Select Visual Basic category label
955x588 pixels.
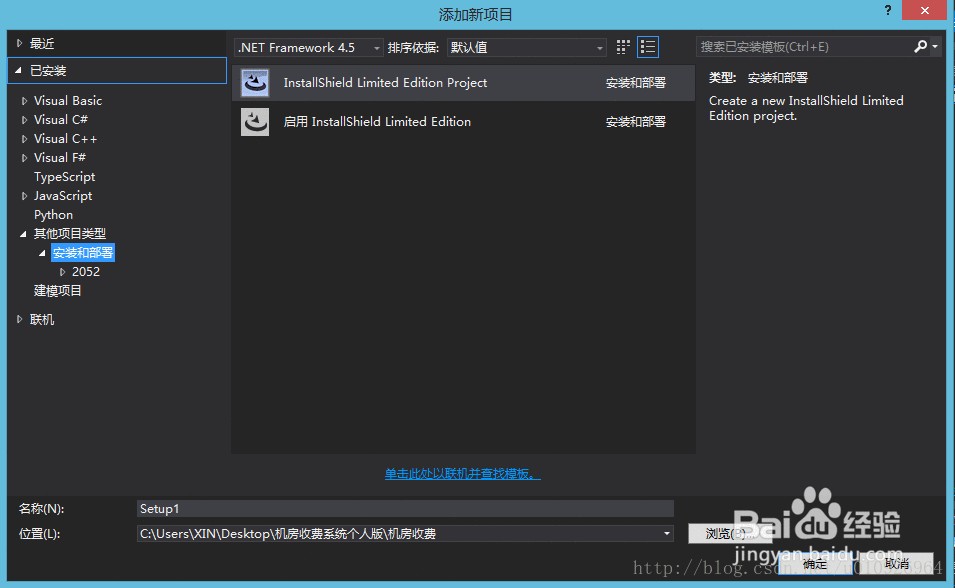[68, 101]
